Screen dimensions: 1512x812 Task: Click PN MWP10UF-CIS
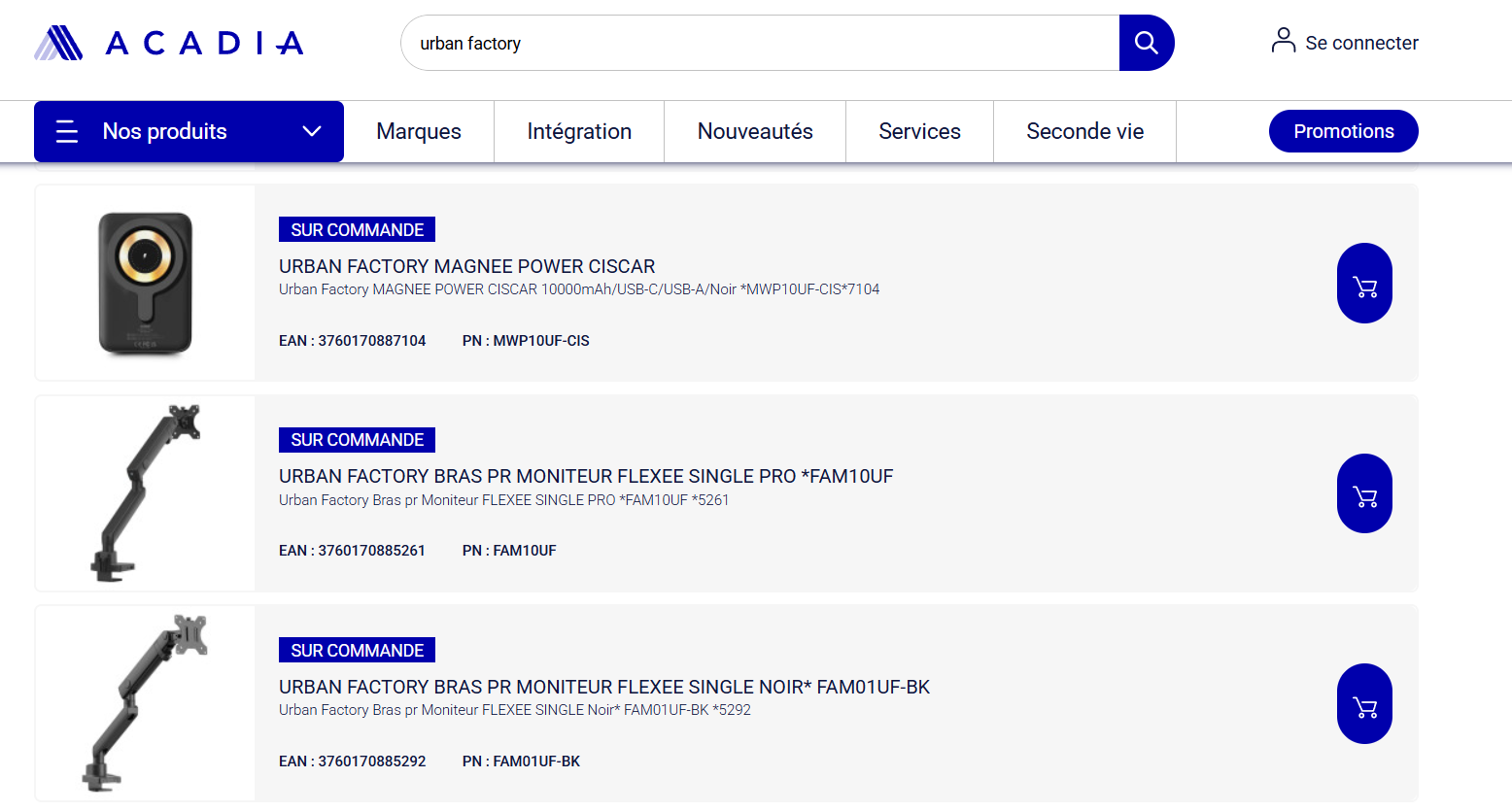(x=526, y=341)
